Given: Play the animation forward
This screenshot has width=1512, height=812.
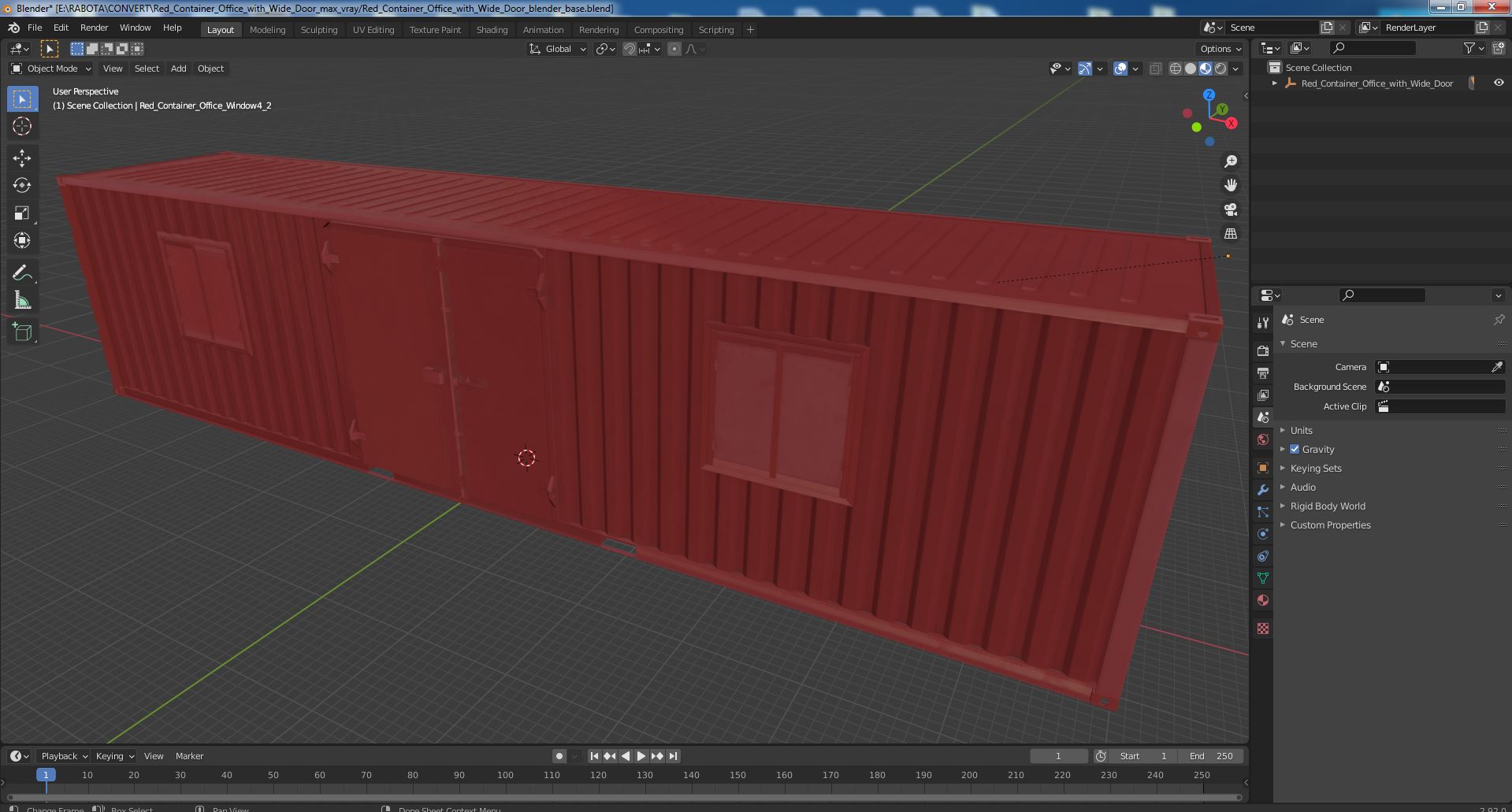Looking at the screenshot, I should coord(641,756).
